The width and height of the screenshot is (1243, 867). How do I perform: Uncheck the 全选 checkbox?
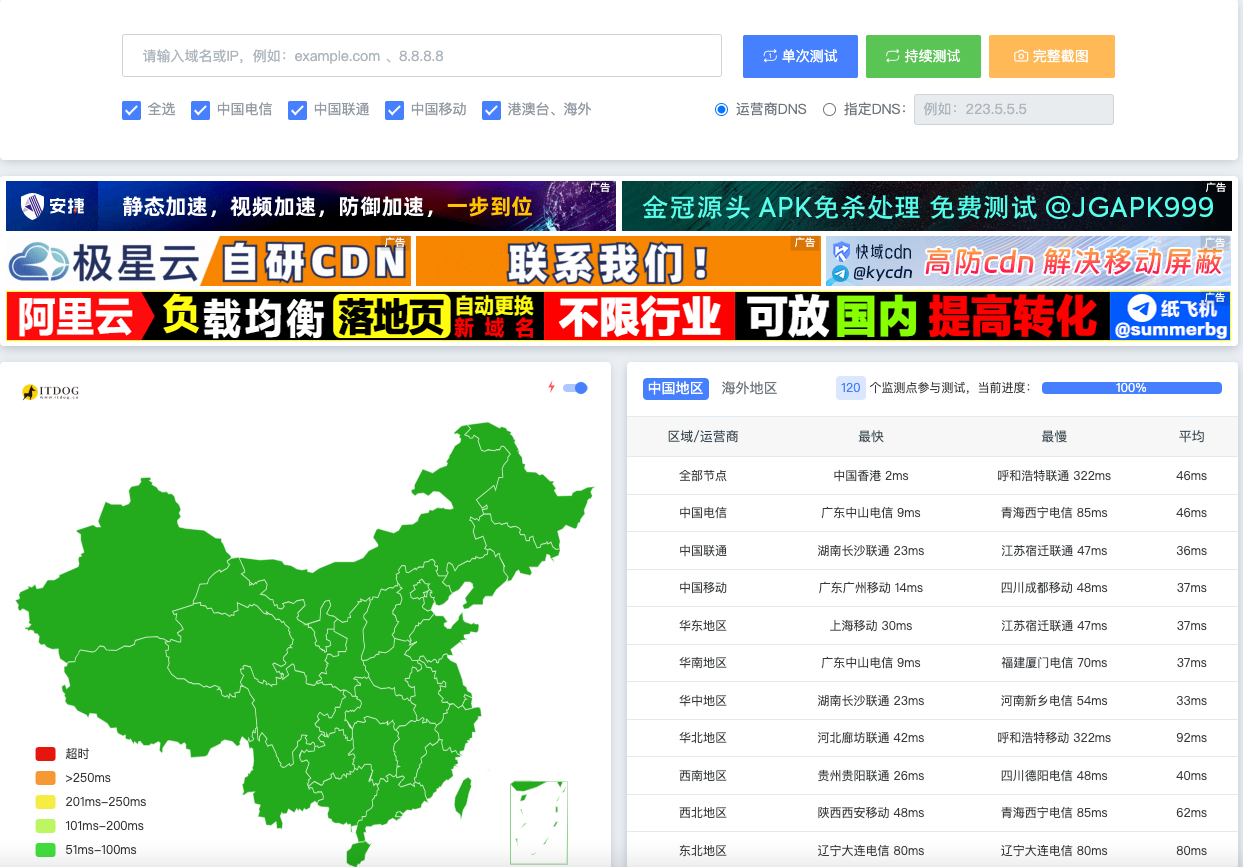pyautogui.click(x=131, y=110)
